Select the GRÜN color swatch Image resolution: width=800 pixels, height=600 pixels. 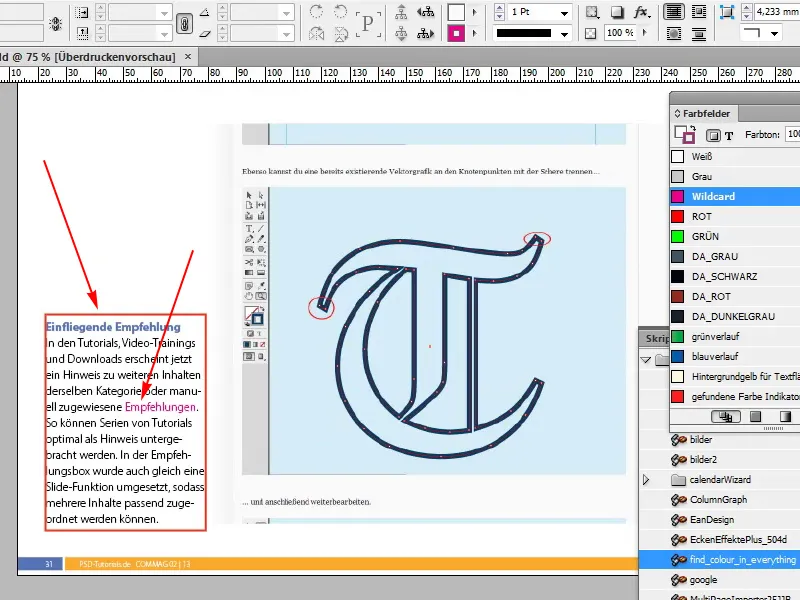click(706, 236)
